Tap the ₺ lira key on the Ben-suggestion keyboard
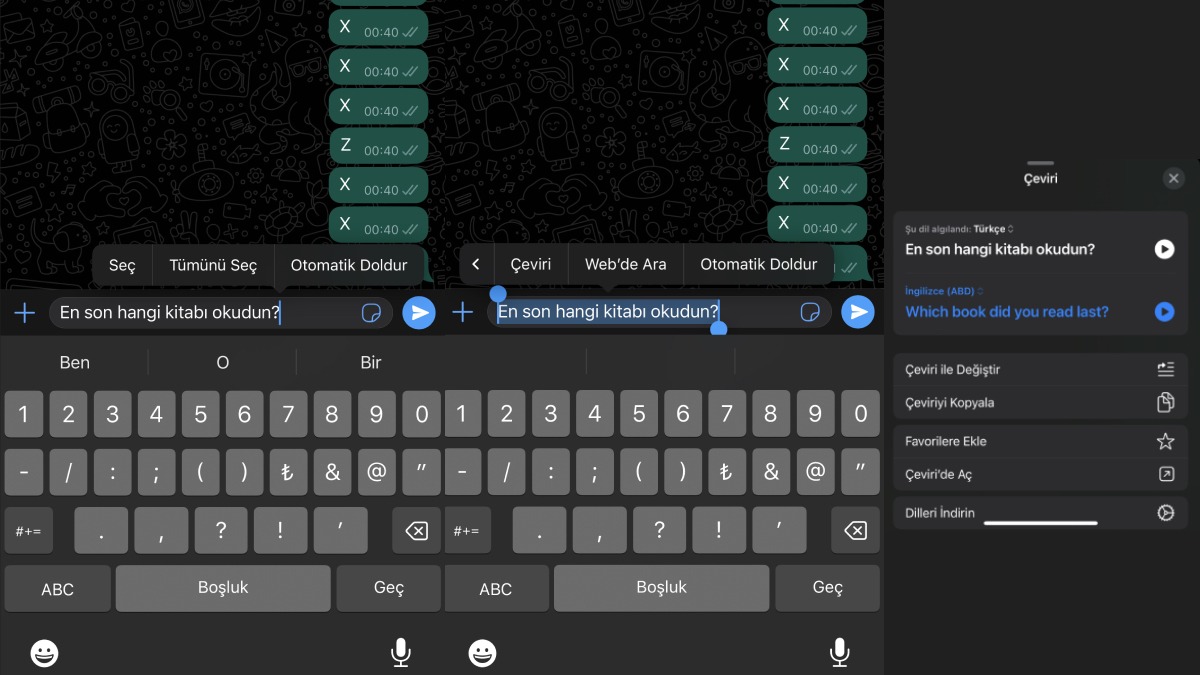 click(288, 472)
